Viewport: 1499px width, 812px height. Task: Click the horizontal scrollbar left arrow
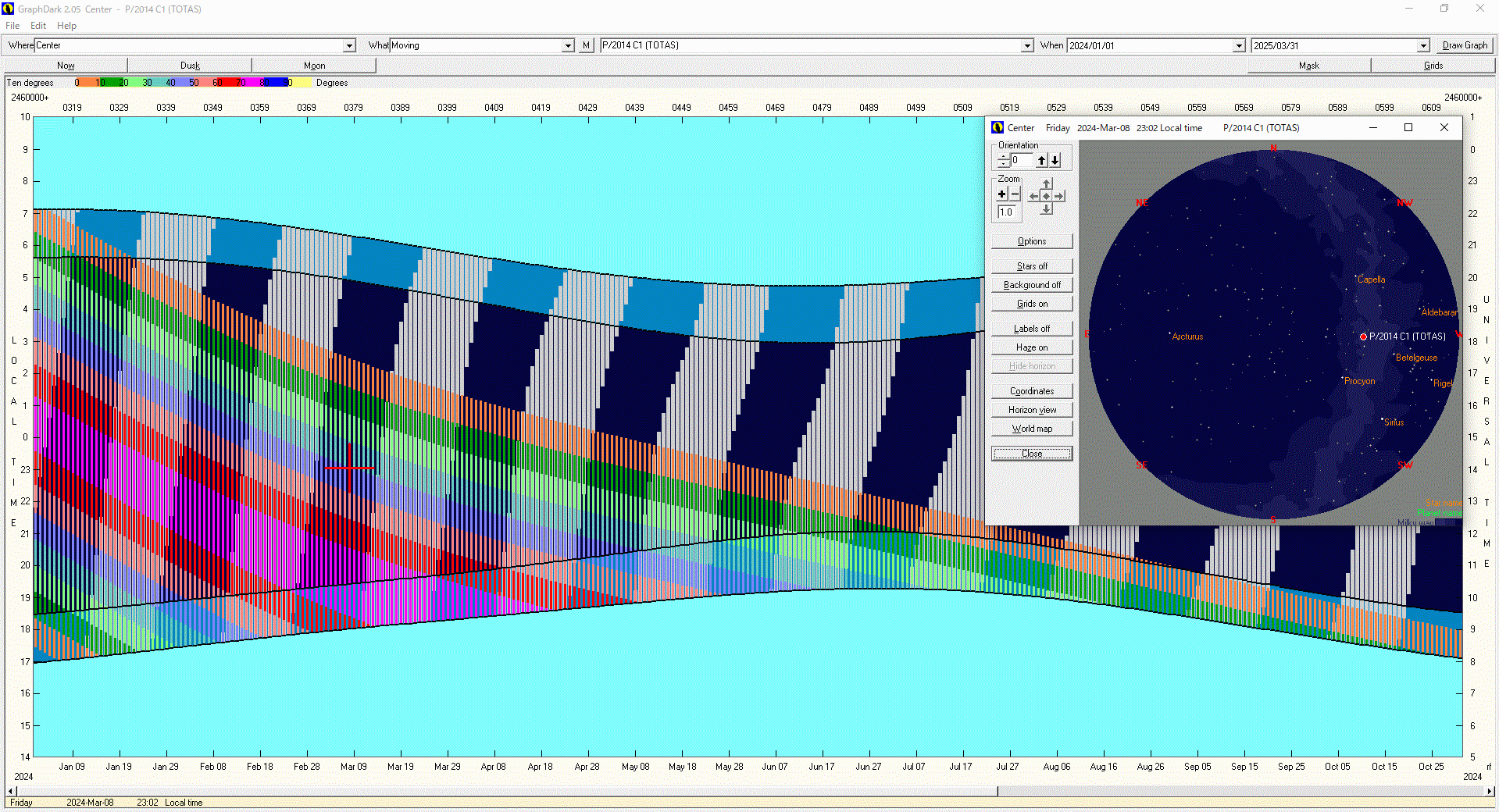click(10, 791)
